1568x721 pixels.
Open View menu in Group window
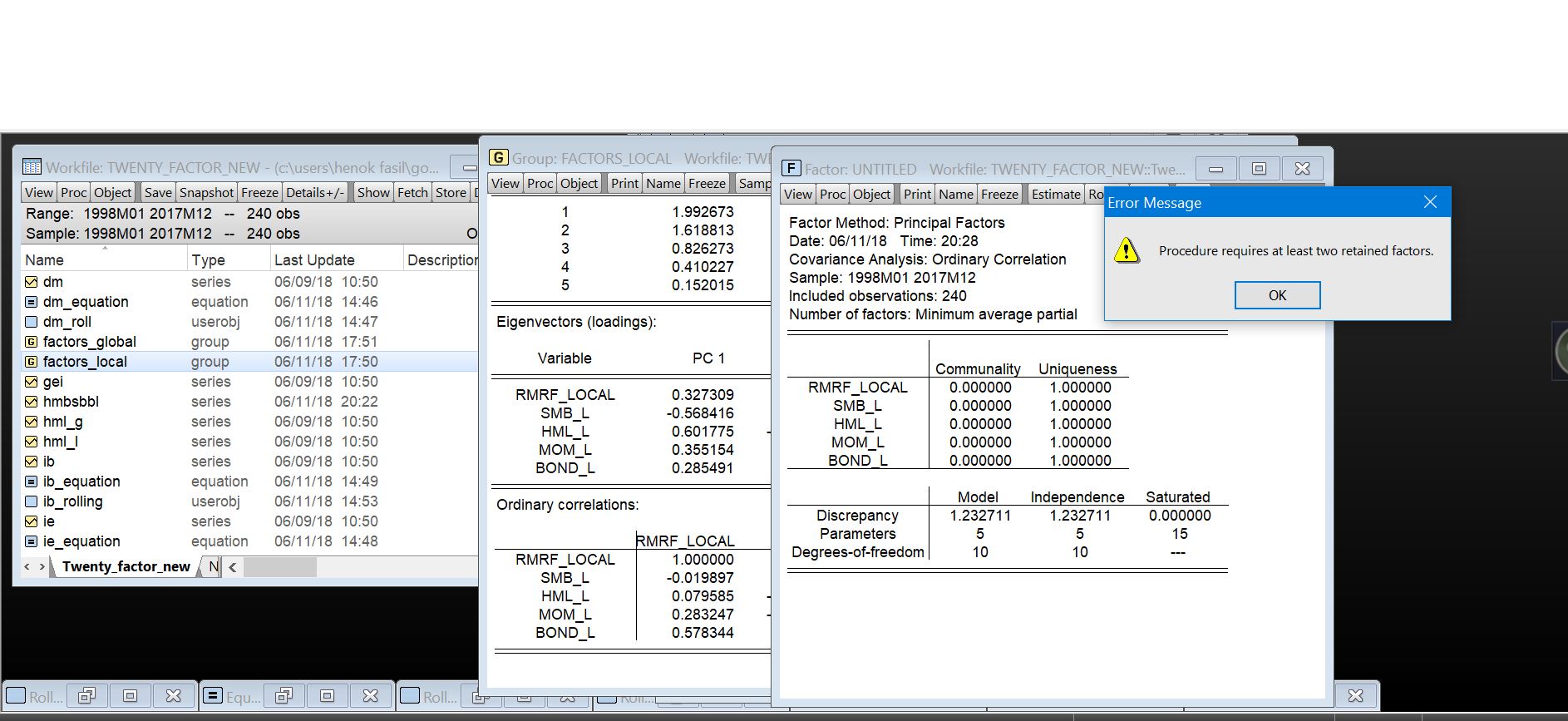coord(505,183)
